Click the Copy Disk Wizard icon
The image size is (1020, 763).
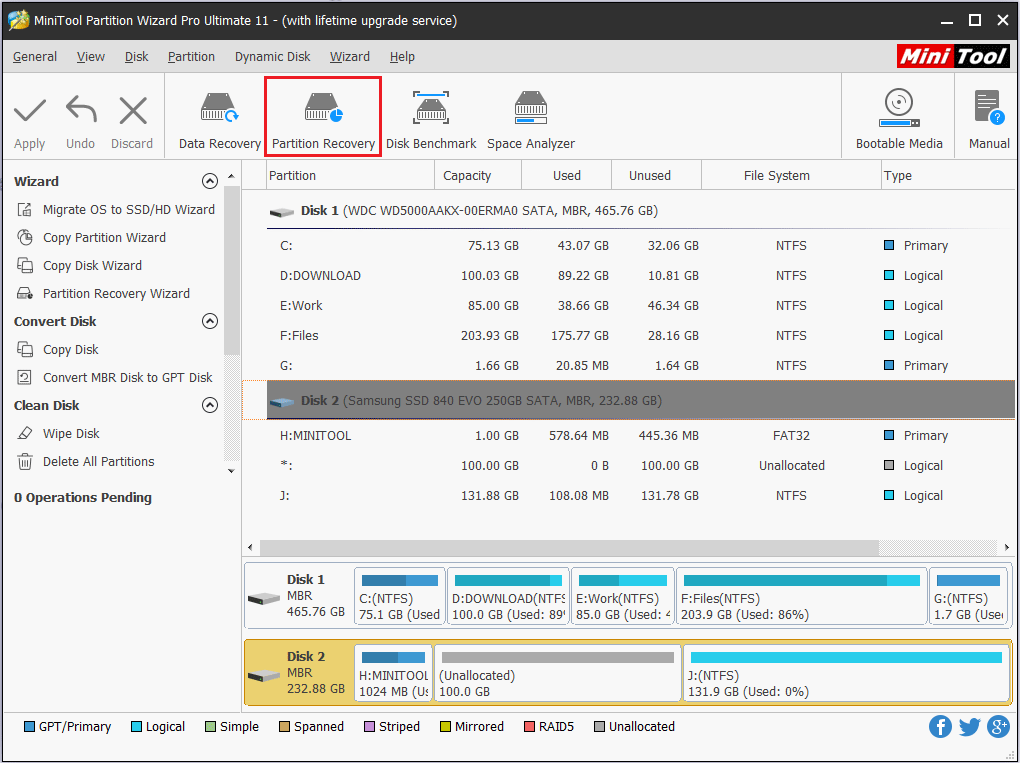(25, 265)
